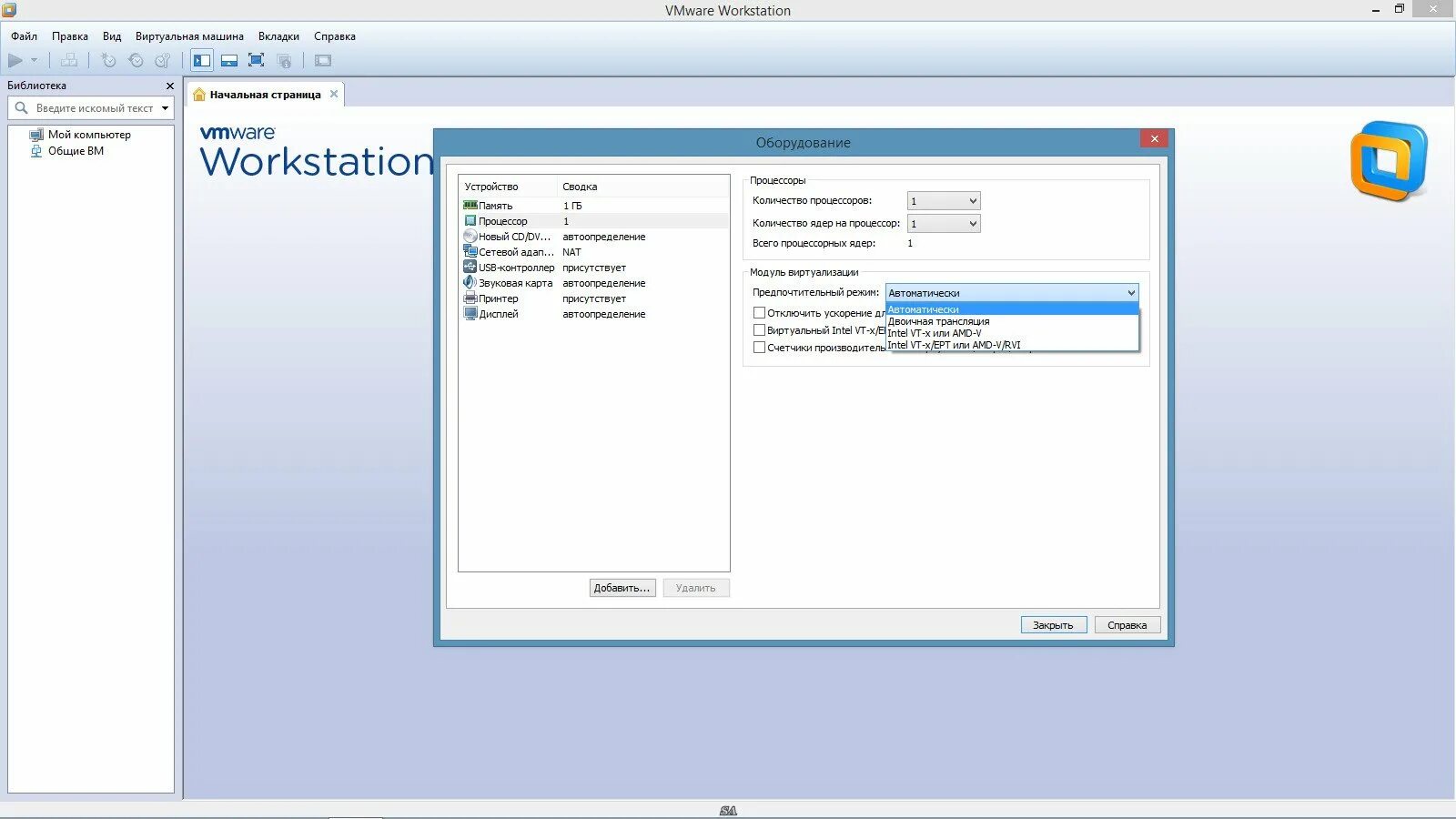The height and width of the screenshot is (819, 1456).
Task: Click the '1 ГБ' memory summary value
Action: pyautogui.click(x=572, y=206)
